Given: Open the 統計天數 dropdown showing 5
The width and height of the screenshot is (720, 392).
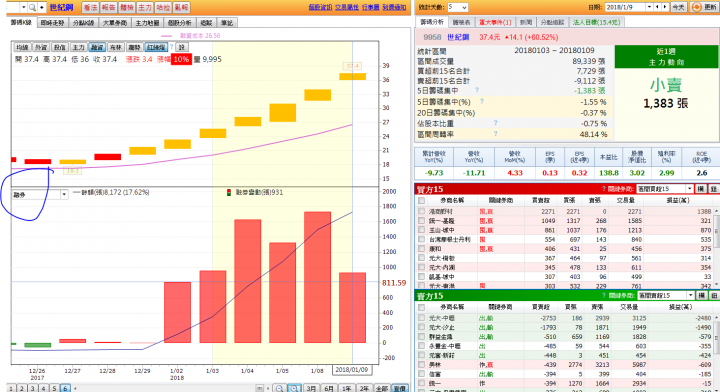Looking at the screenshot, I should (x=457, y=7).
